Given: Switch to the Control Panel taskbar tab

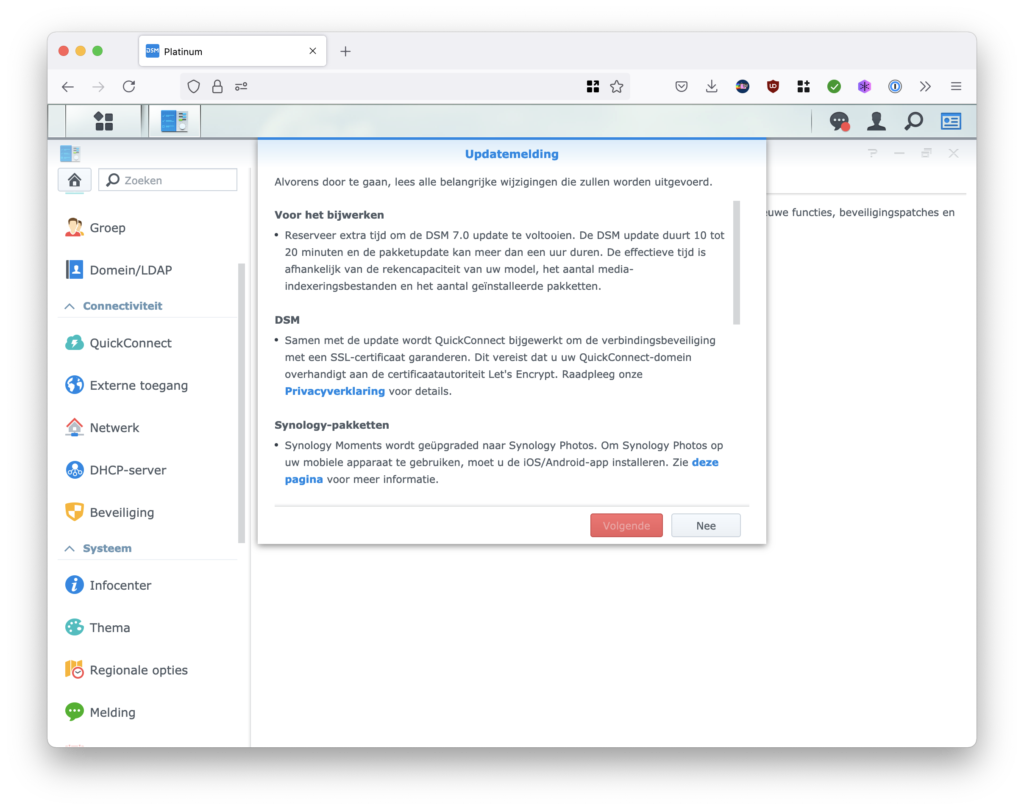Looking at the screenshot, I should [174, 122].
